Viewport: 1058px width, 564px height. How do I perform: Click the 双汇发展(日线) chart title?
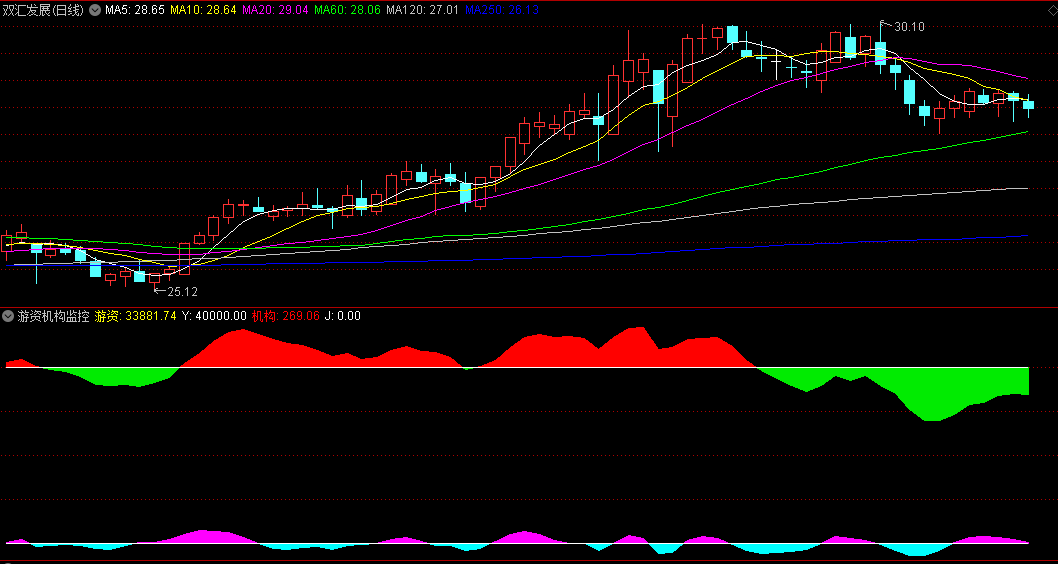(44, 10)
